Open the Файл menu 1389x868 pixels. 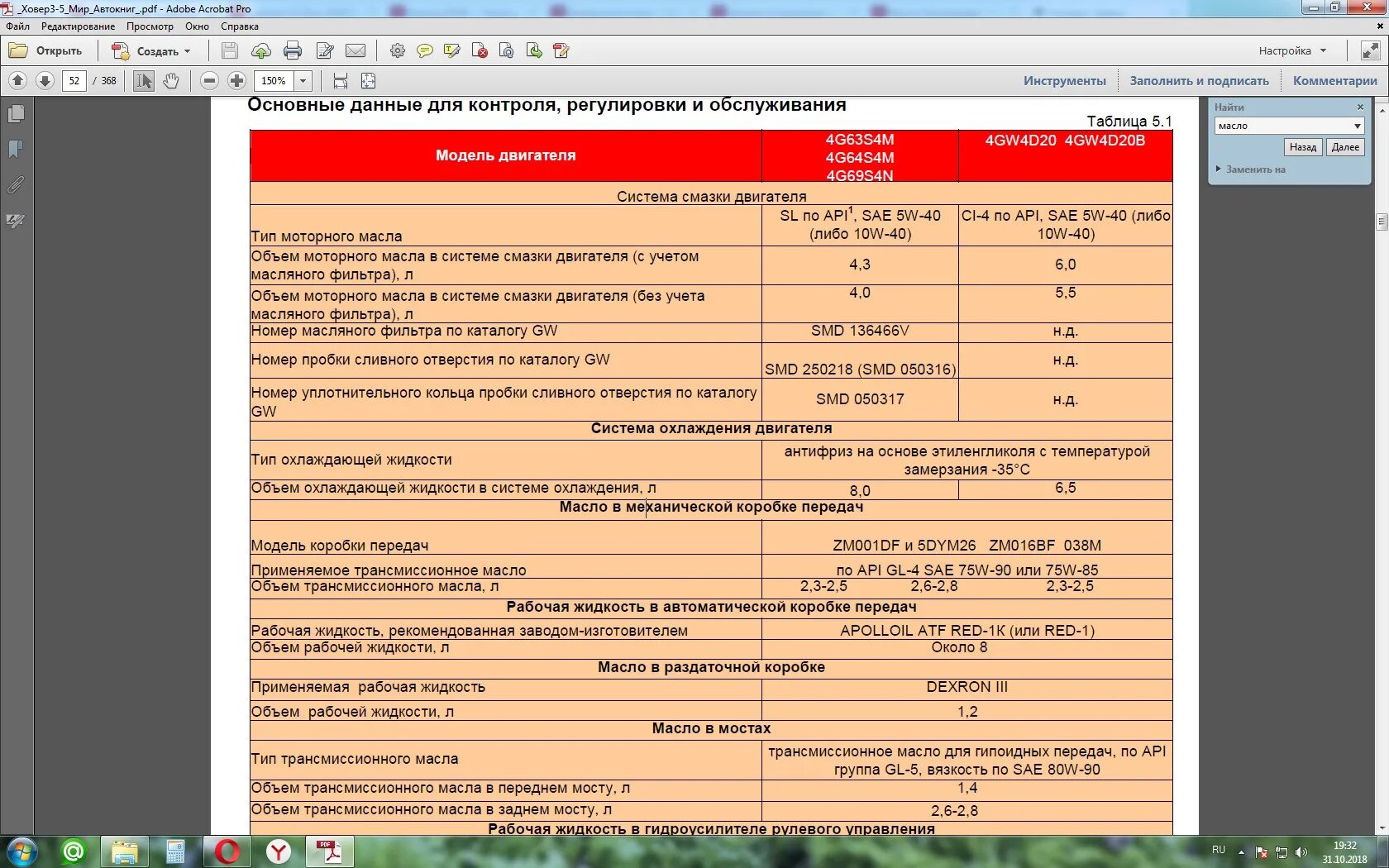[x=17, y=26]
